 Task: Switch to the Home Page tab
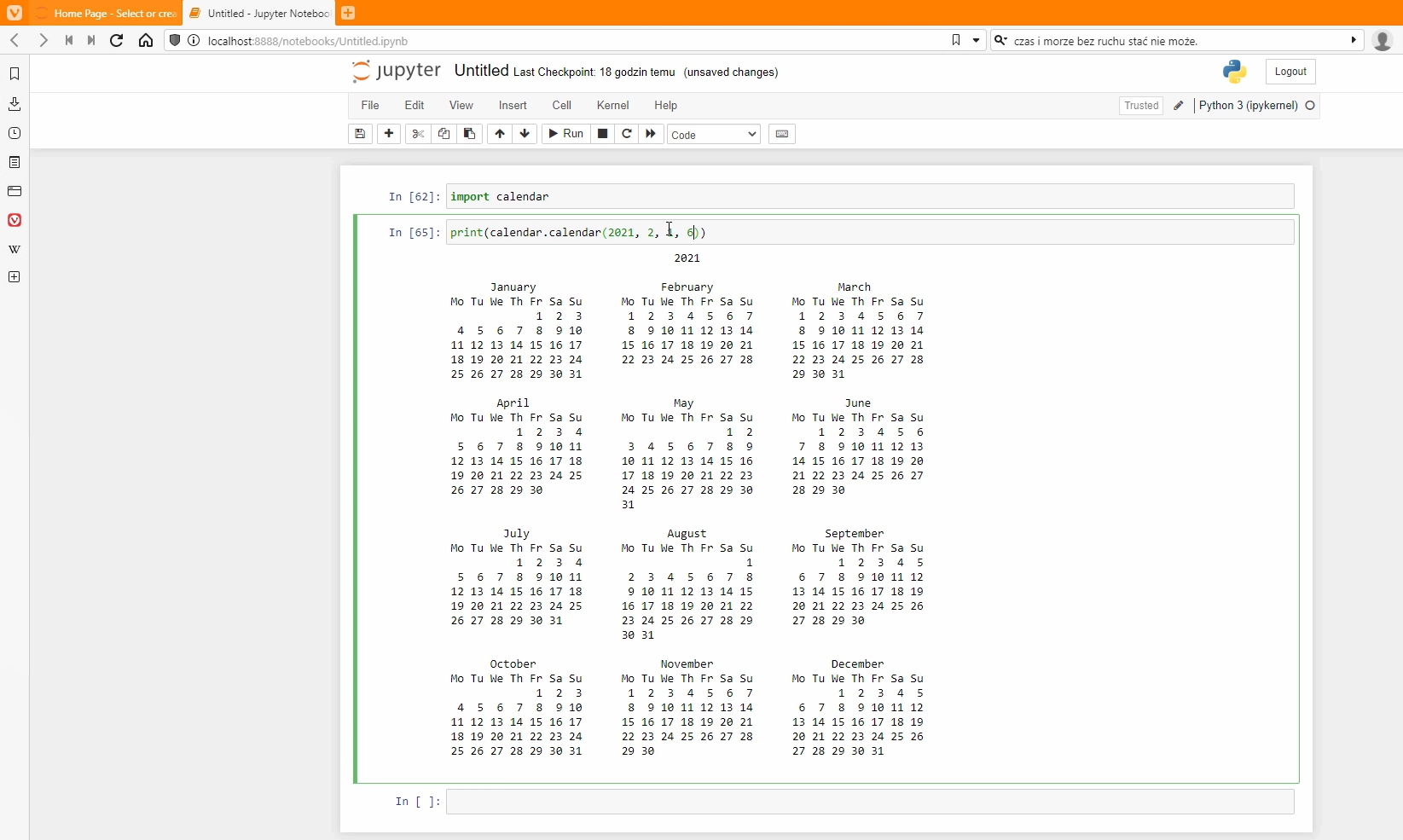(107, 14)
